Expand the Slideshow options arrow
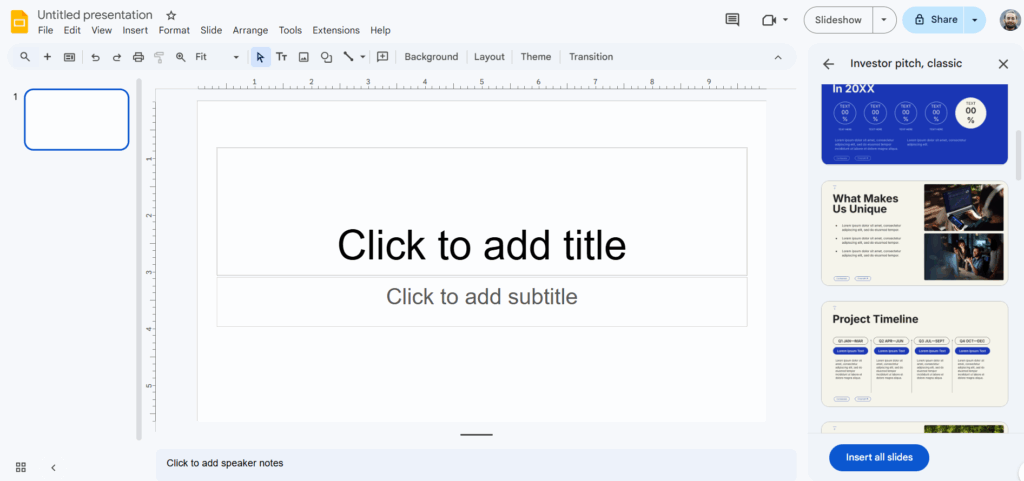 [883, 20]
